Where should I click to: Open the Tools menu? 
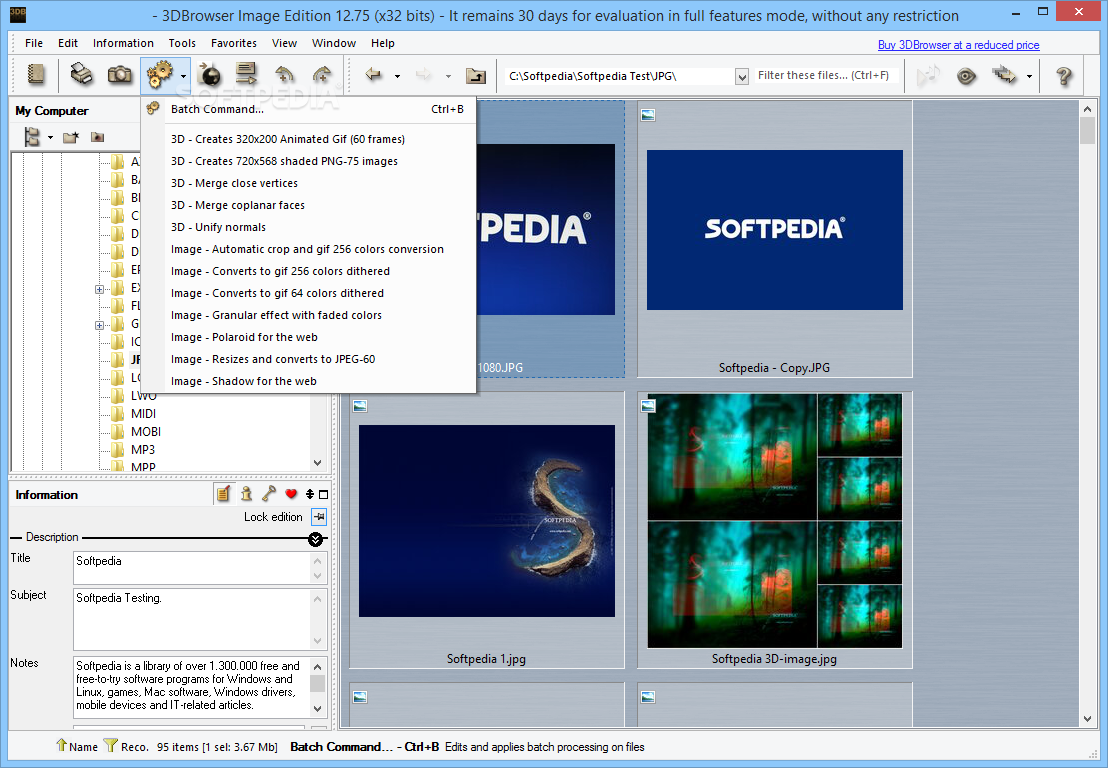182,43
